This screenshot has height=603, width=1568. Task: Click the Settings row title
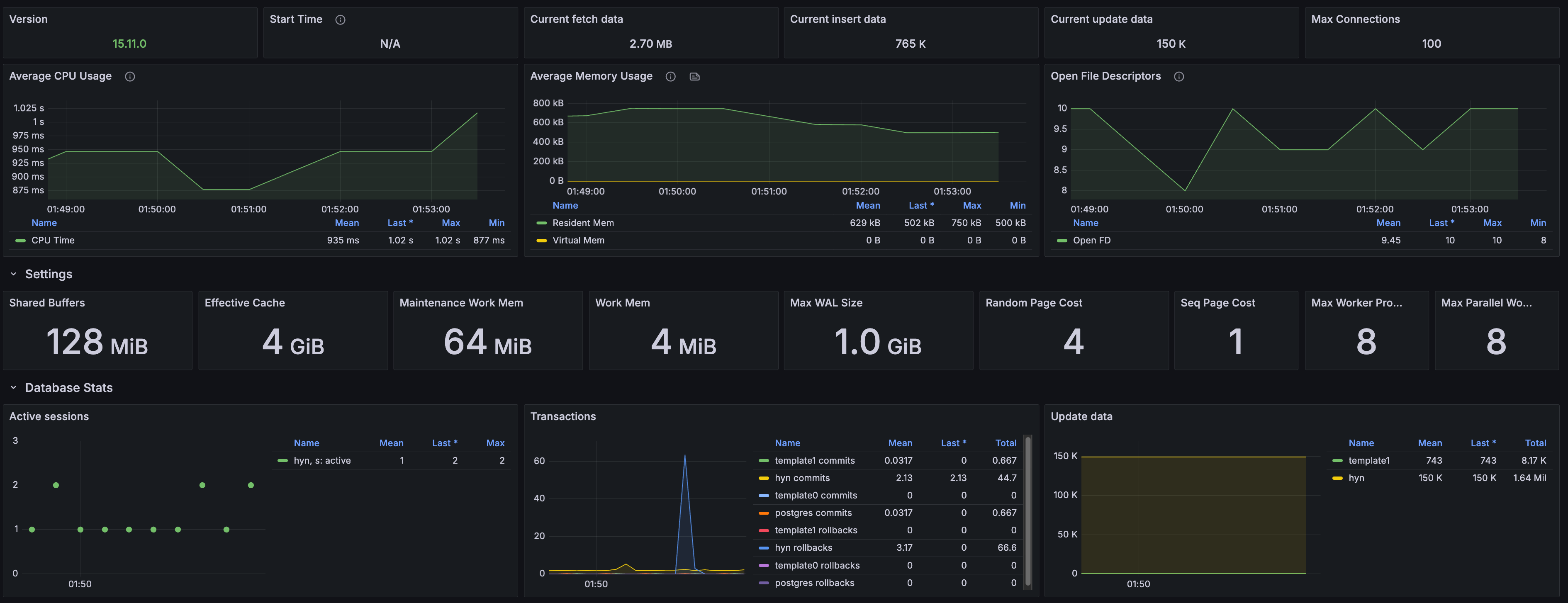(x=49, y=274)
